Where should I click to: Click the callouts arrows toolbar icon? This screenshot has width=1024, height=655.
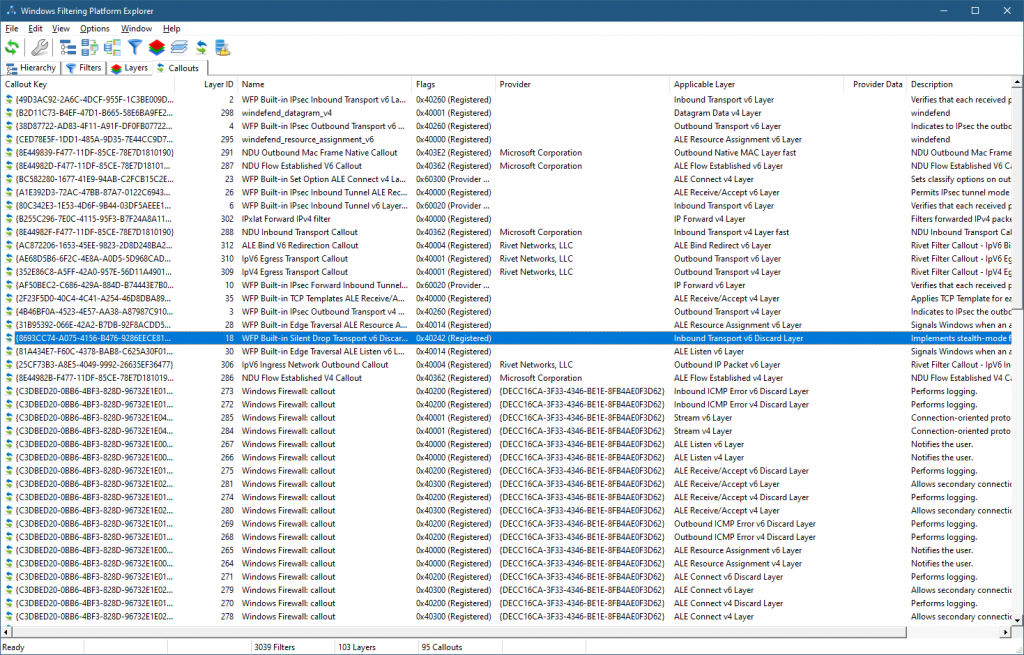201,47
